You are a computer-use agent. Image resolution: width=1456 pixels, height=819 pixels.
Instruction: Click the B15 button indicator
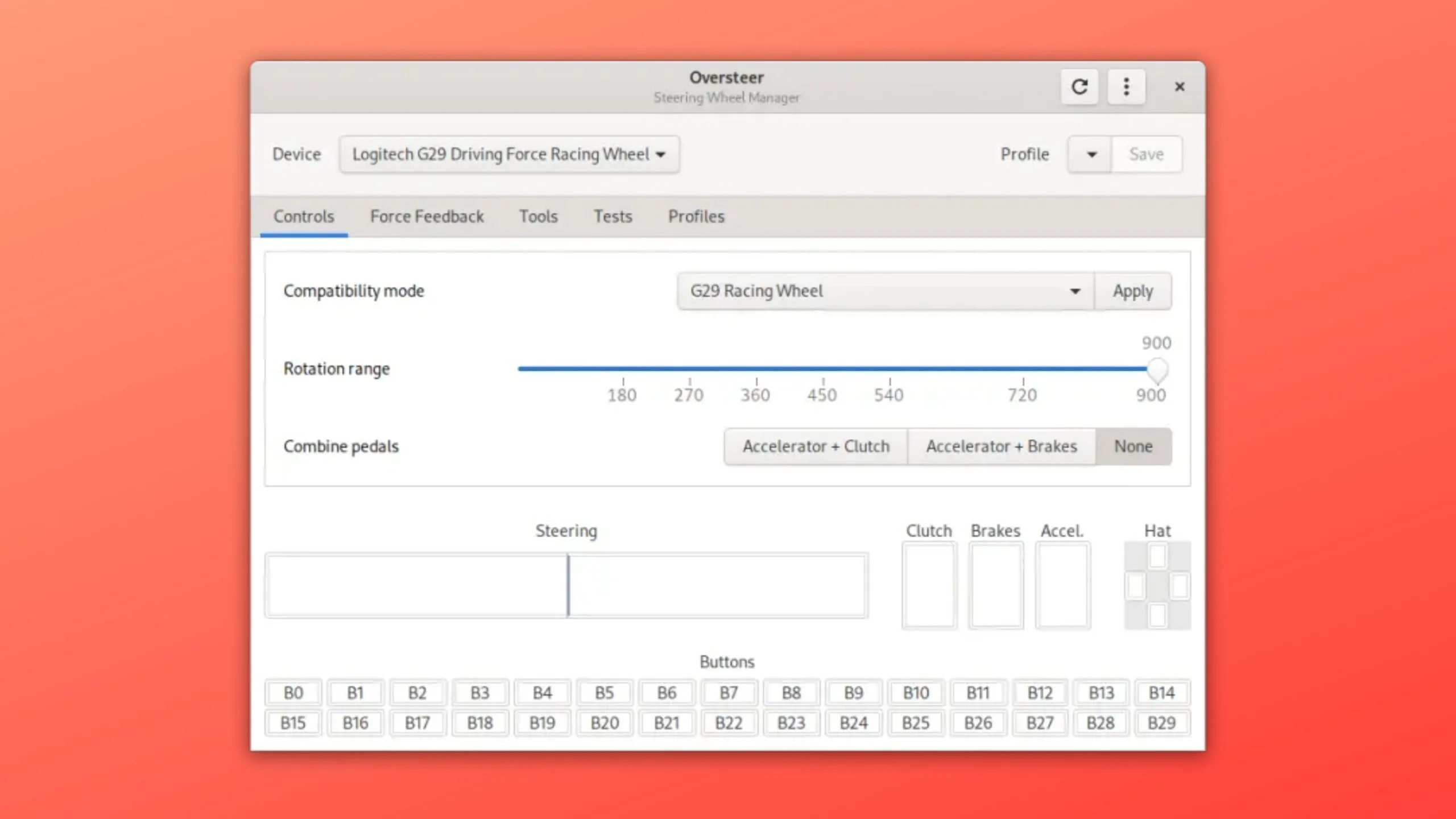coord(293,722)
